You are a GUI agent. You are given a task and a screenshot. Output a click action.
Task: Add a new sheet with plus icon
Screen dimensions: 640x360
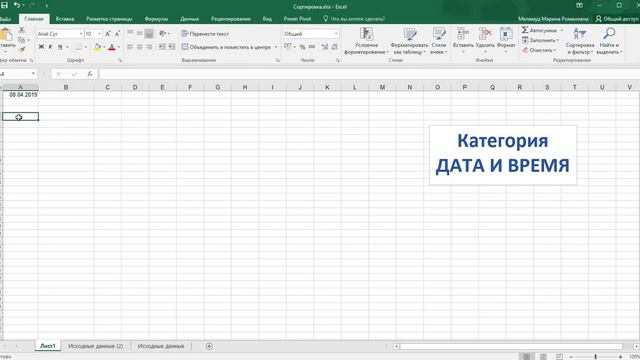click(x=209, y=346)
